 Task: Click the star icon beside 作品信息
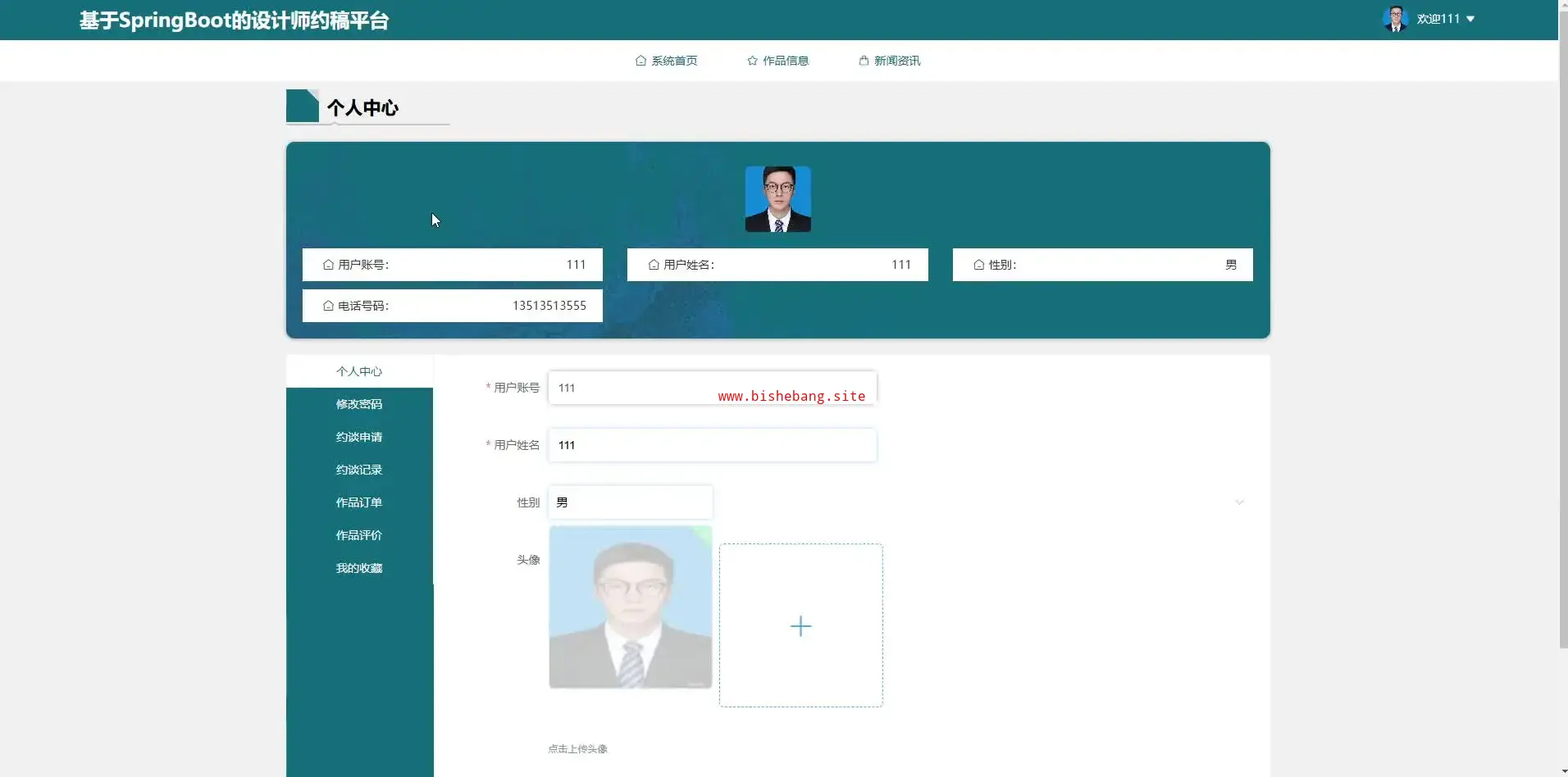[x=752, y=61]
